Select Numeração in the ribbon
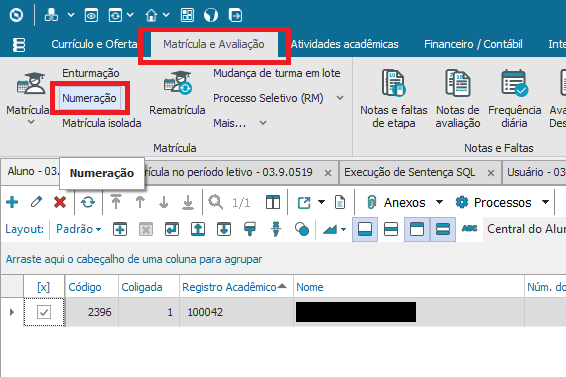Screen dimensions: 566x377 [89, 98]
